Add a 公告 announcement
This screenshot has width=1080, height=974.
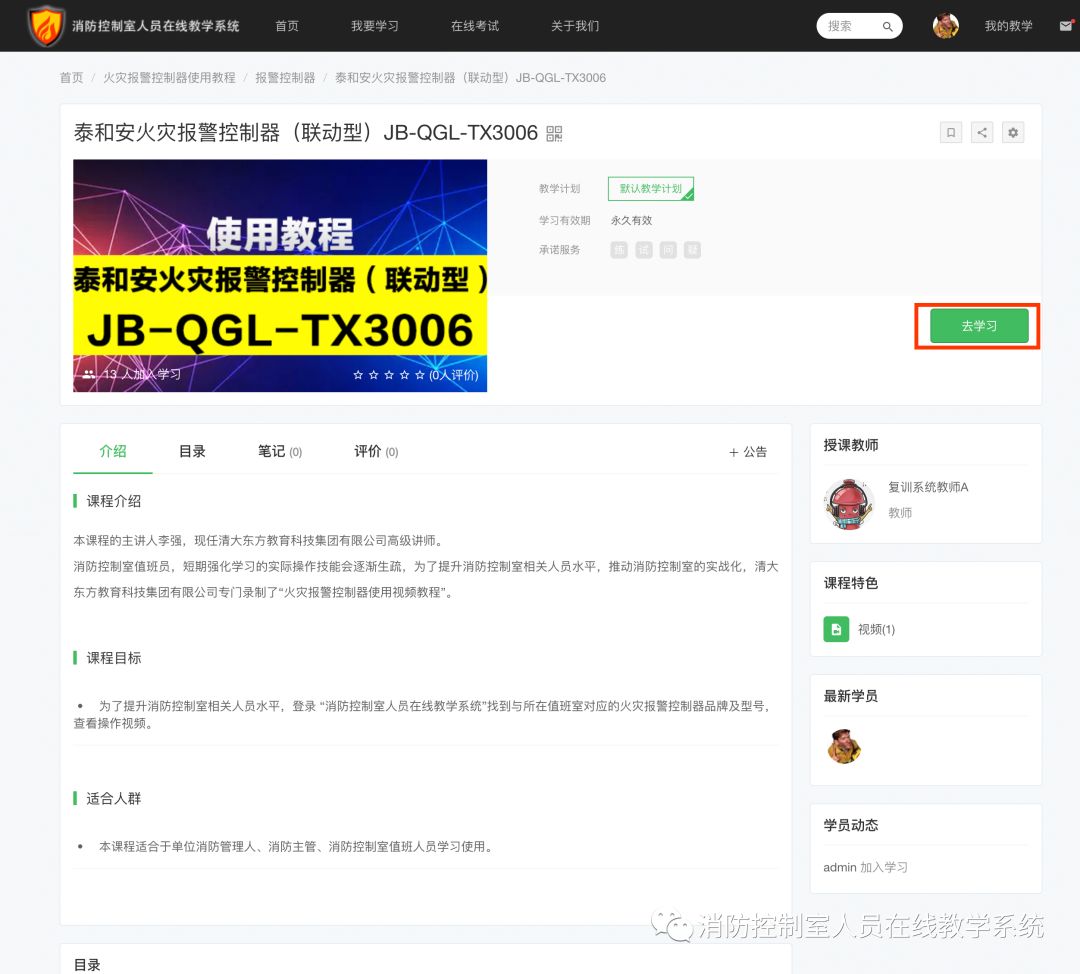point(748,452)
